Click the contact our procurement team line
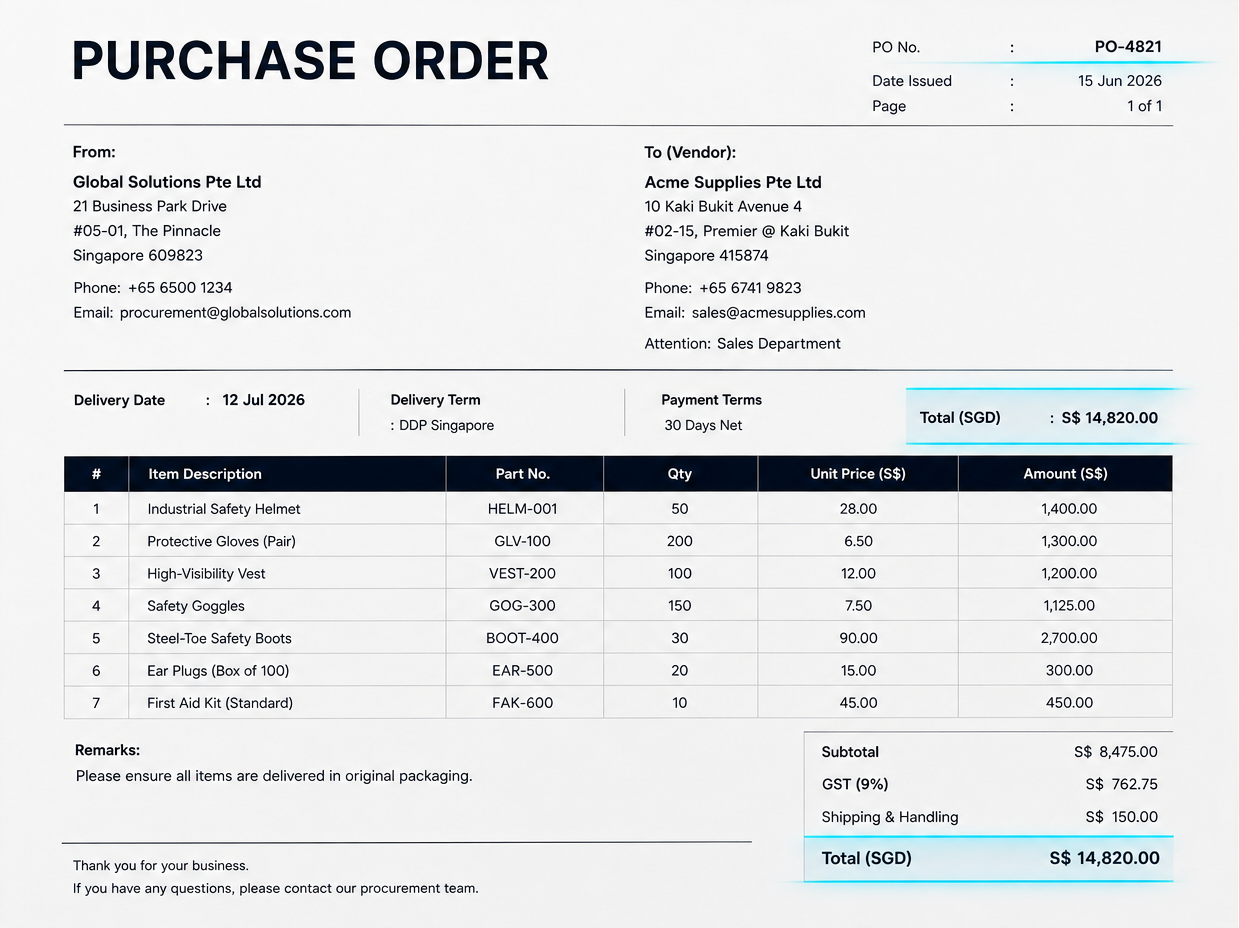Viewport: 1239px width, 928px height. (276, 888)
